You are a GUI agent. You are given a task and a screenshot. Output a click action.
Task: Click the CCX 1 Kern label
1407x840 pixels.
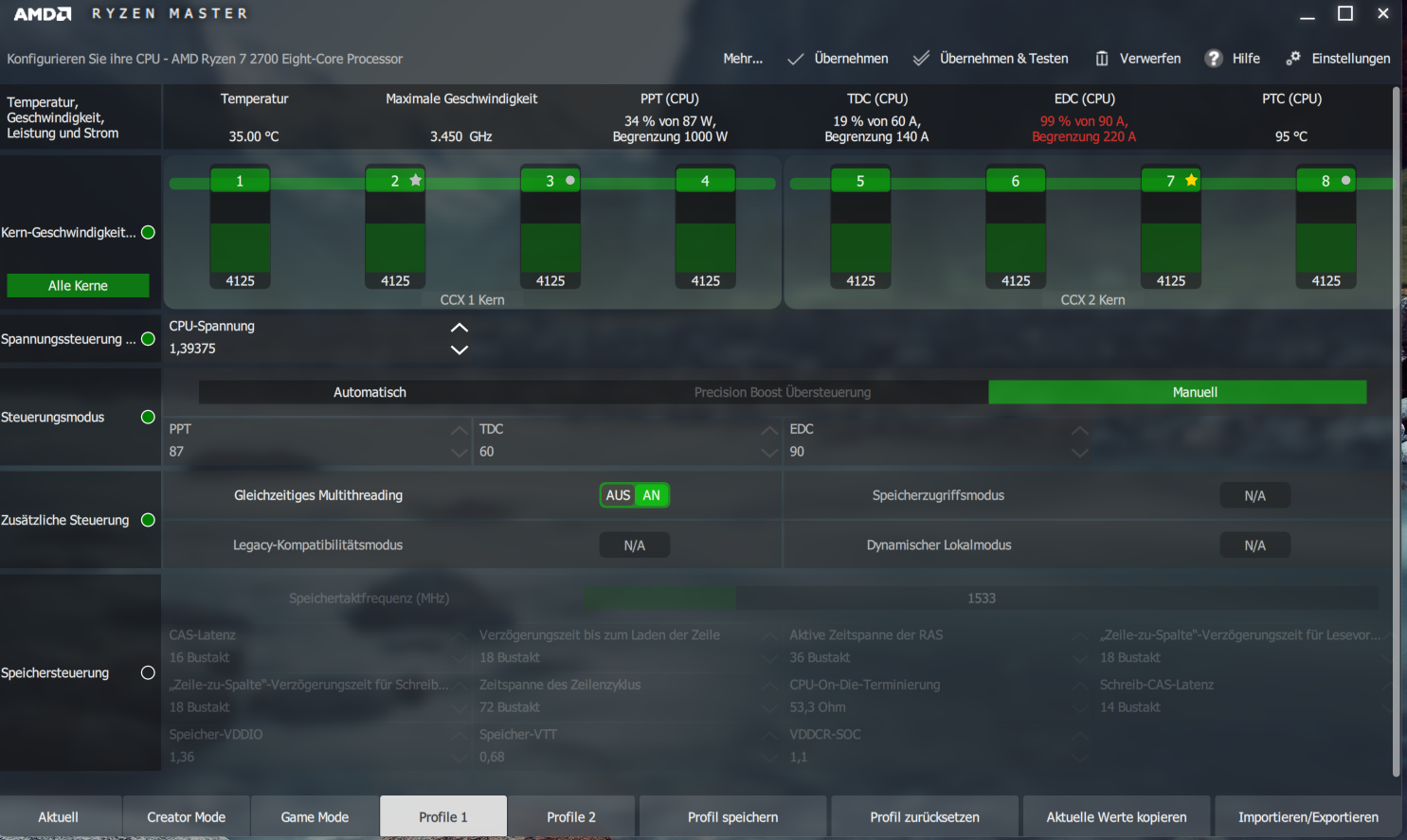(x=472, y=300)
